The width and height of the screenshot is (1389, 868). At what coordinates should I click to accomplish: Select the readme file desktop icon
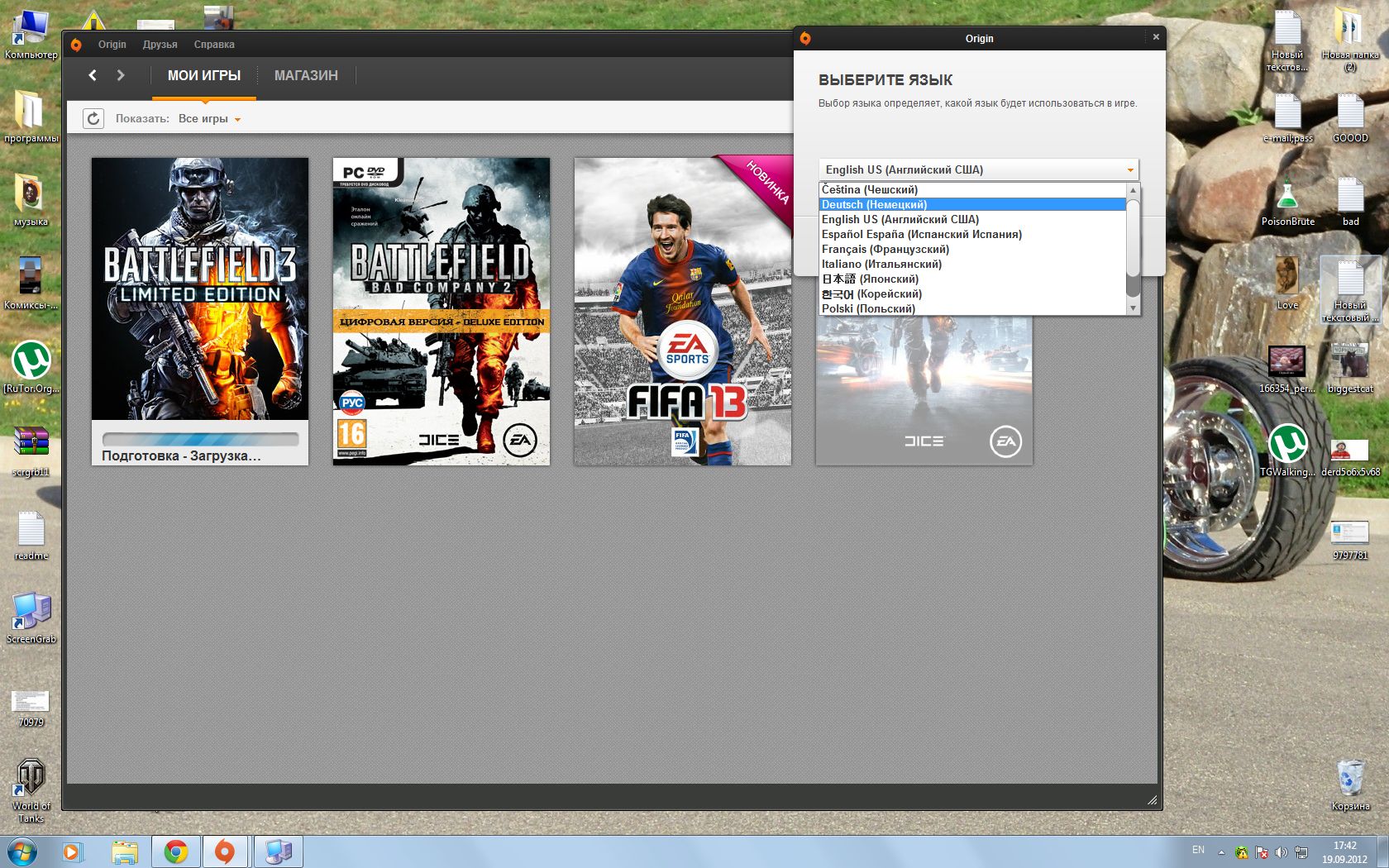point(31,536)
